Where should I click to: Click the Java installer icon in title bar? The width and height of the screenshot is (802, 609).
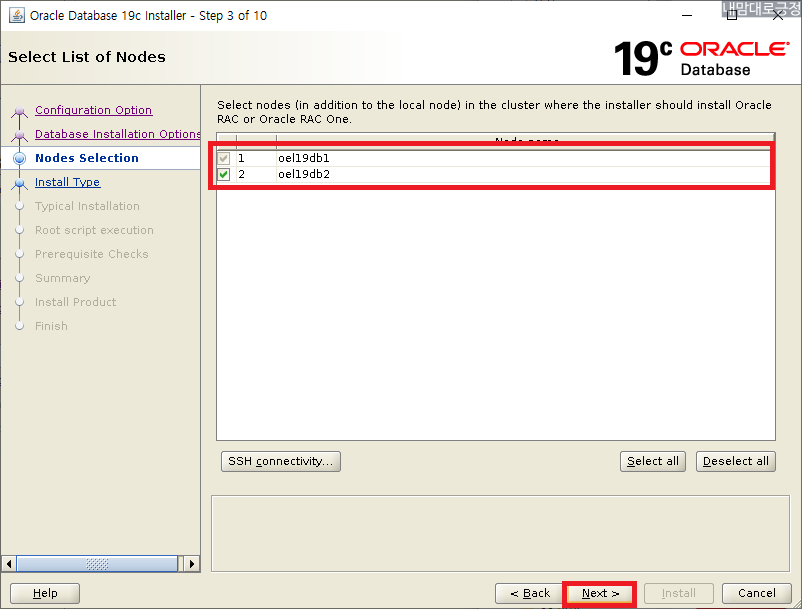pyautogui.click(x=17, y=15)
